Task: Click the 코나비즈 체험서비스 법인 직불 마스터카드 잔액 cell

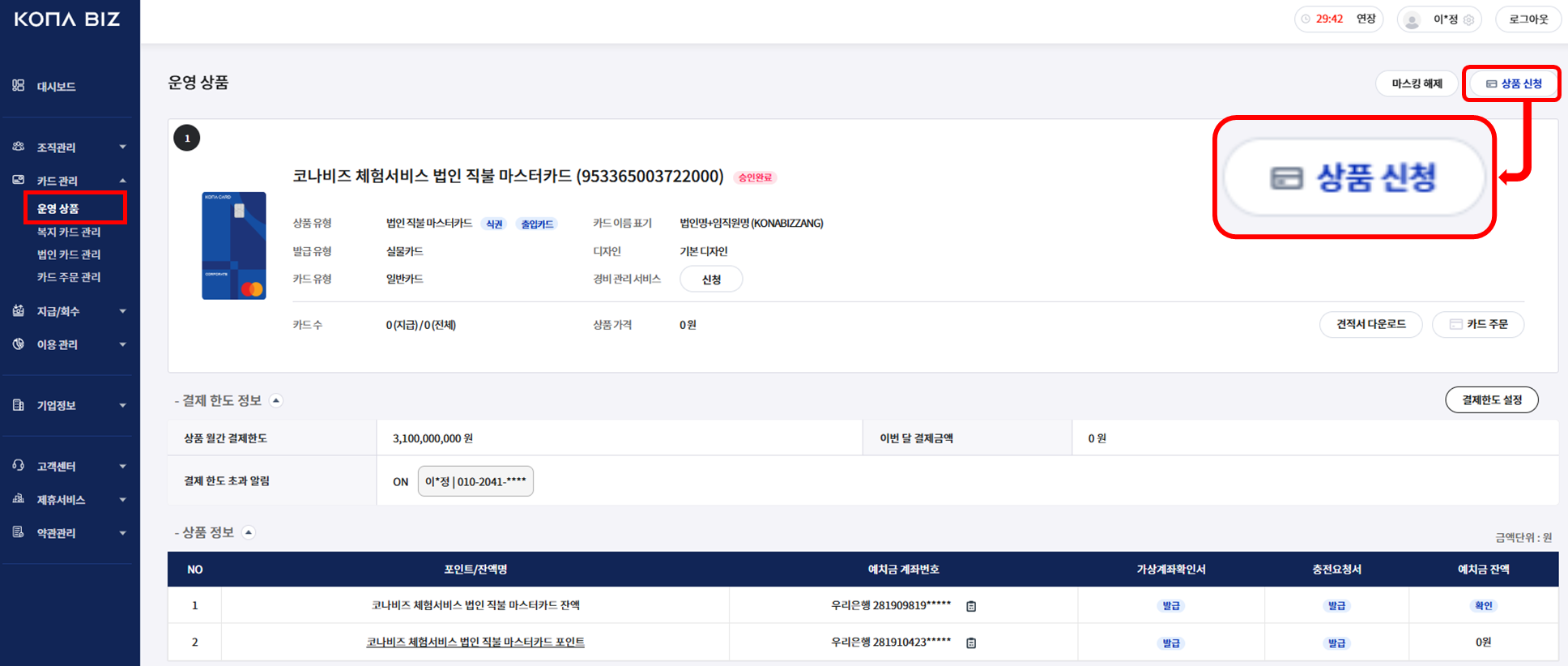Action: [475, 605]
